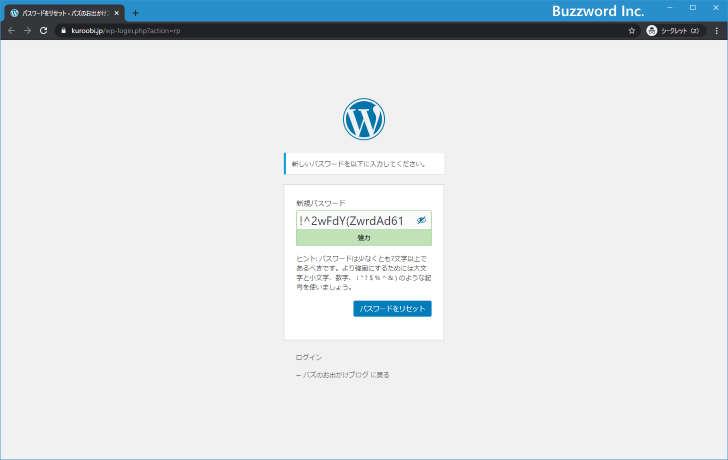Go back with browser back arrow
The height and width of the screenshot is (460, 728).
pyautogui.click(x=12, y=31)
